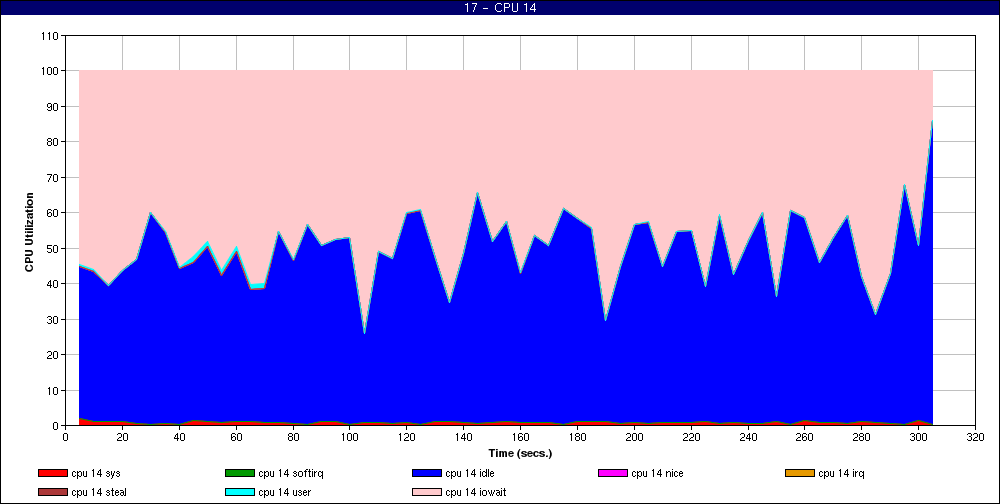Screen dimensions: 1000x504
Task: Select the 'cpu 14 idle' legend label
Action: pos(470,473)
